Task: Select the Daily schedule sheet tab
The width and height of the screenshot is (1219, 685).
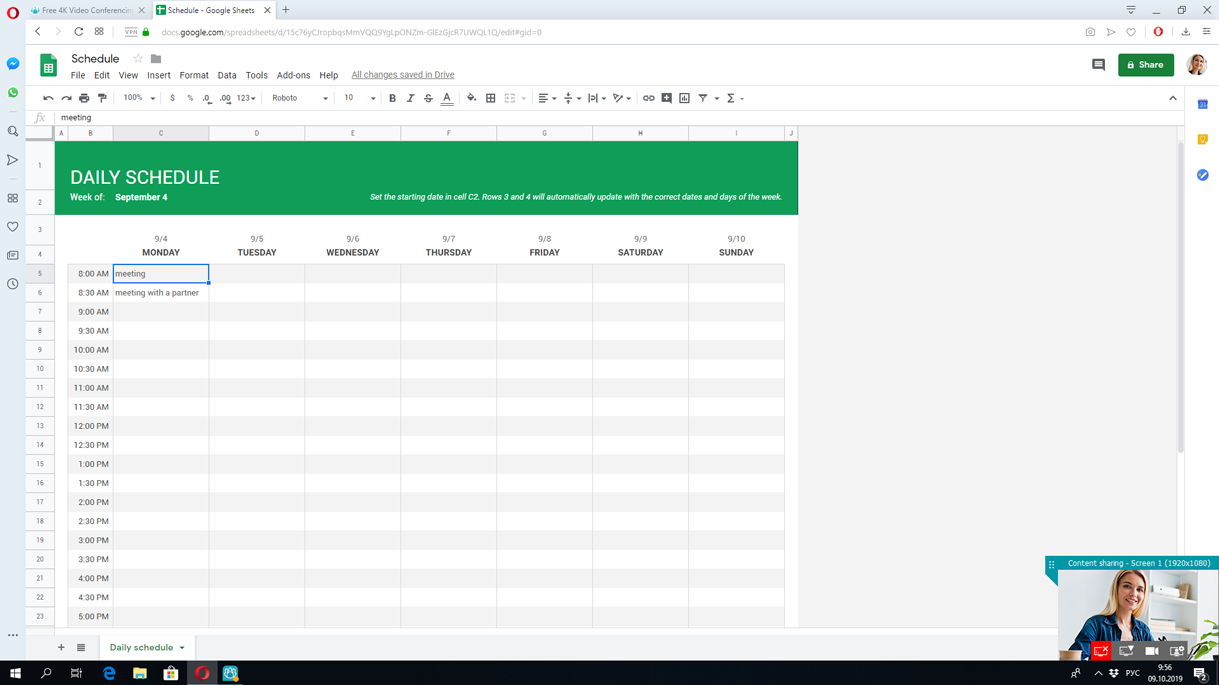Action: coord(141,648)
